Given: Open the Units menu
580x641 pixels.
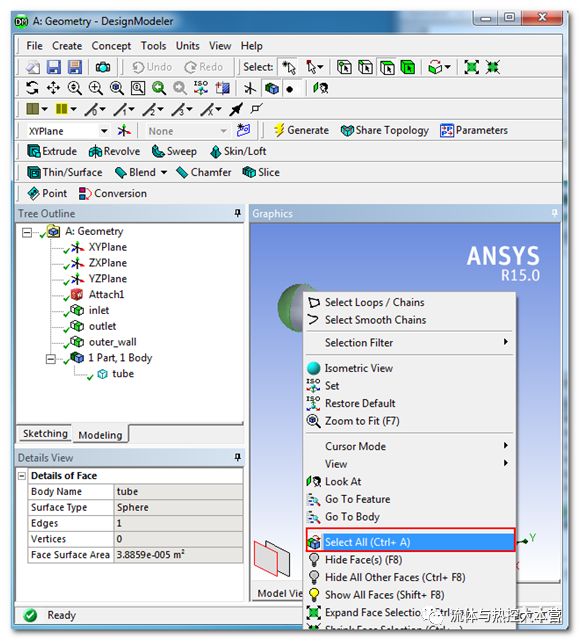Looking at the screenshot, I should pos(188,46).
